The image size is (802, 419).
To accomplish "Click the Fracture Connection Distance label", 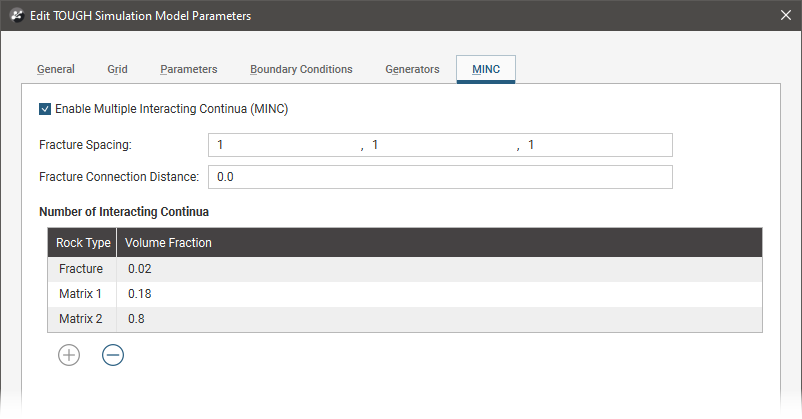I will pos(119,177).
